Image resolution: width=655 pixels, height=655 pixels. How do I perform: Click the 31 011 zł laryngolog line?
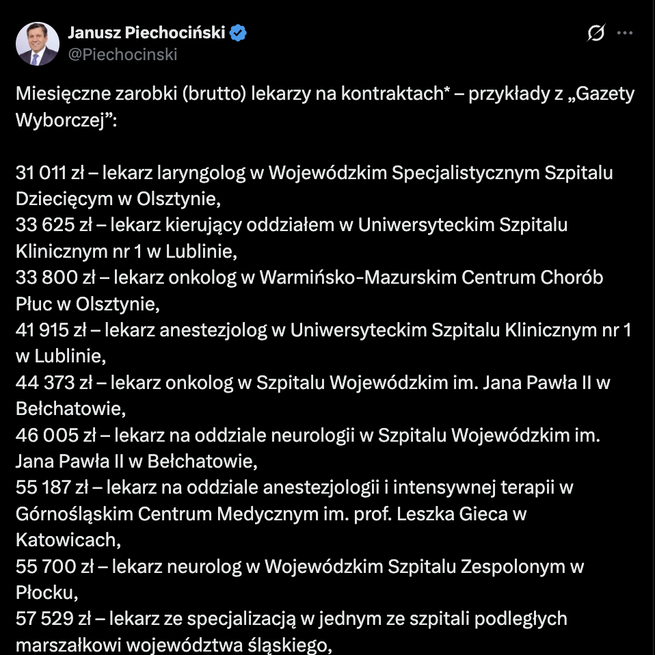[300, 173]
